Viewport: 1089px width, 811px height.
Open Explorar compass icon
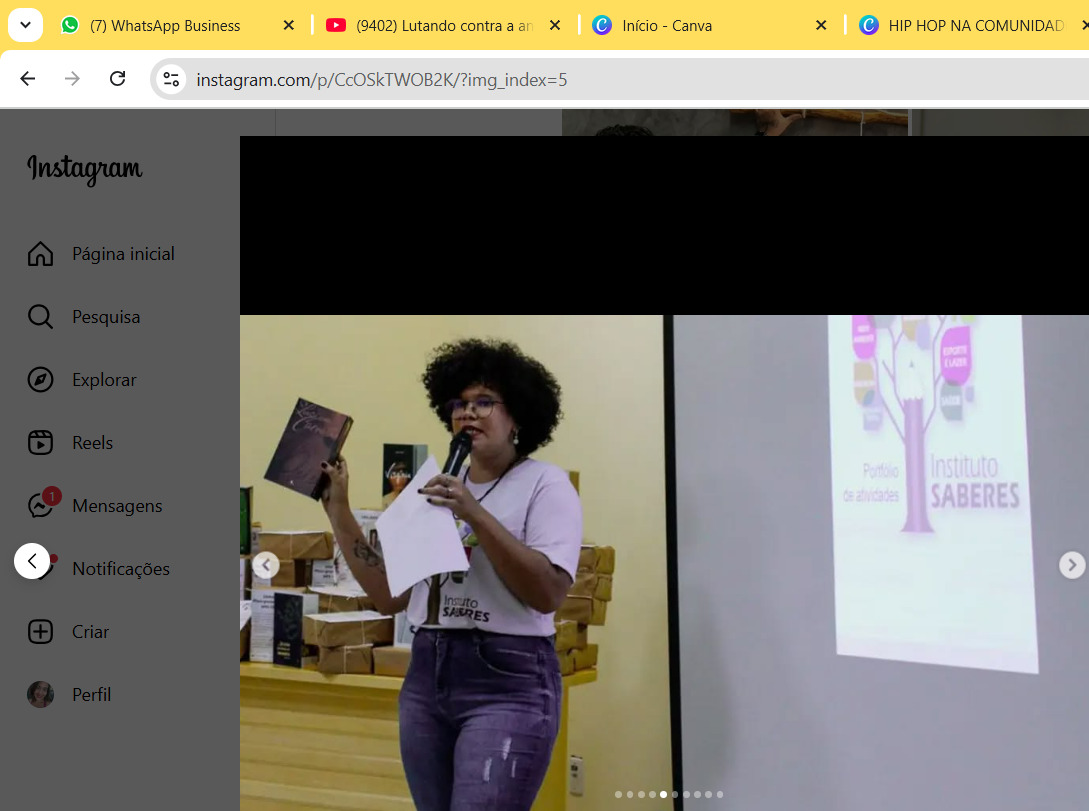point(40,380)
